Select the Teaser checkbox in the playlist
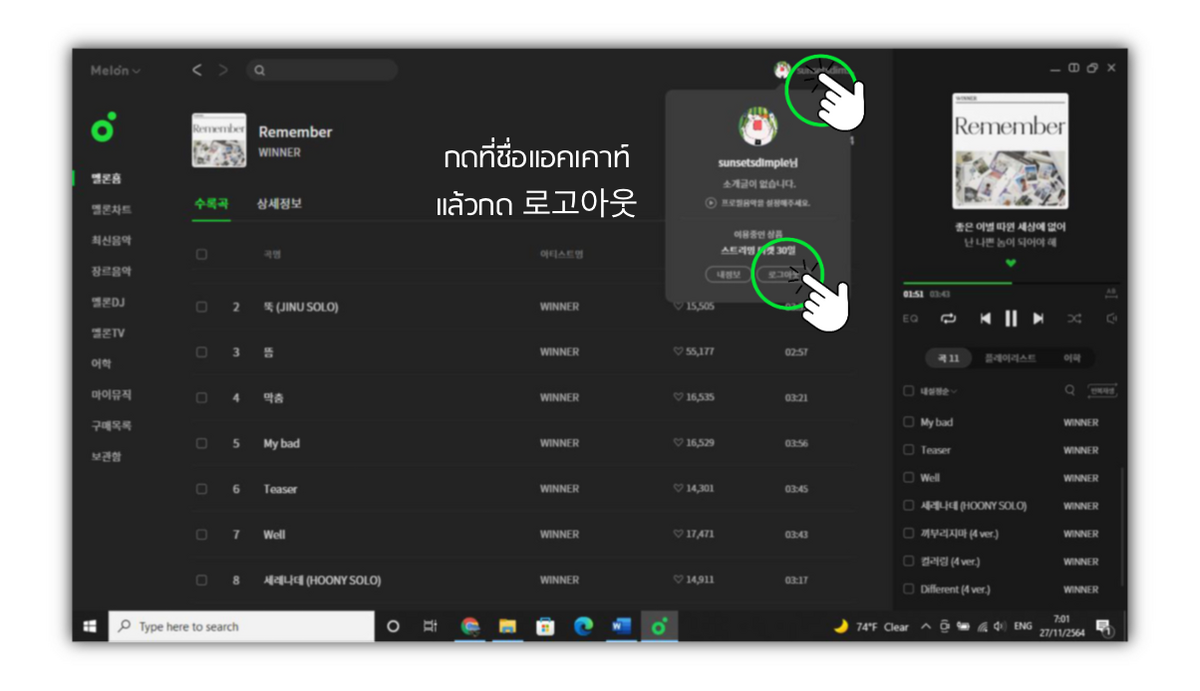Screen dimensions: 1200x691 909,450
